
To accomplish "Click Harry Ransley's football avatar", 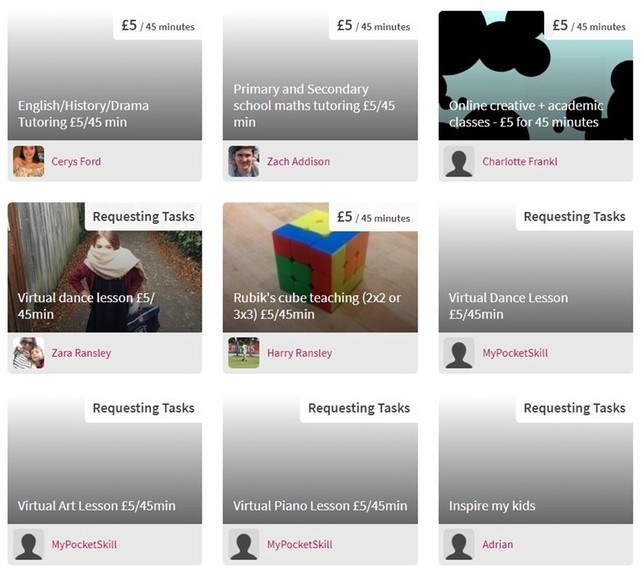I will coord(244,353).
